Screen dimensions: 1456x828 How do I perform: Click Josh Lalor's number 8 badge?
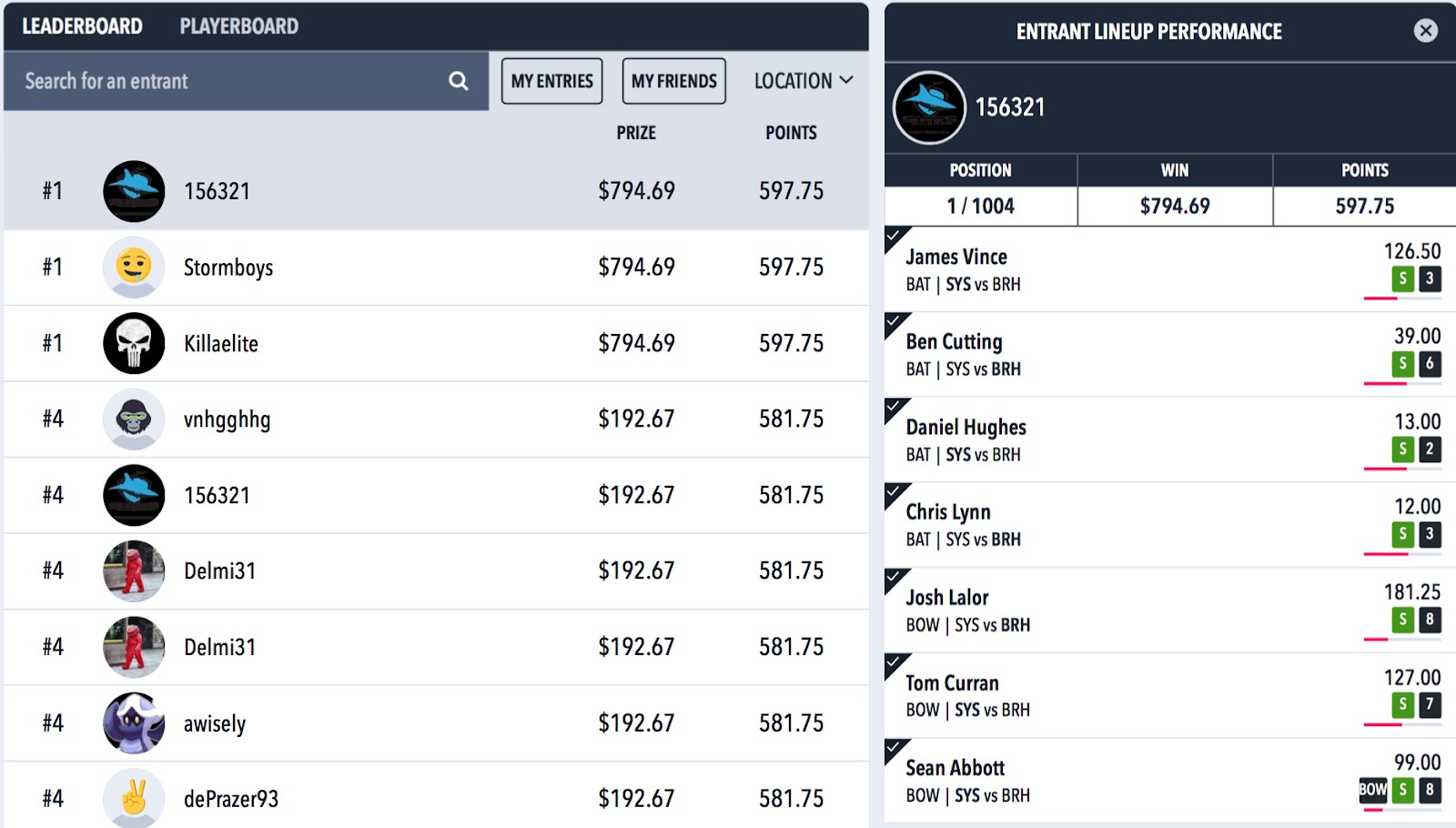[1430, 620]
